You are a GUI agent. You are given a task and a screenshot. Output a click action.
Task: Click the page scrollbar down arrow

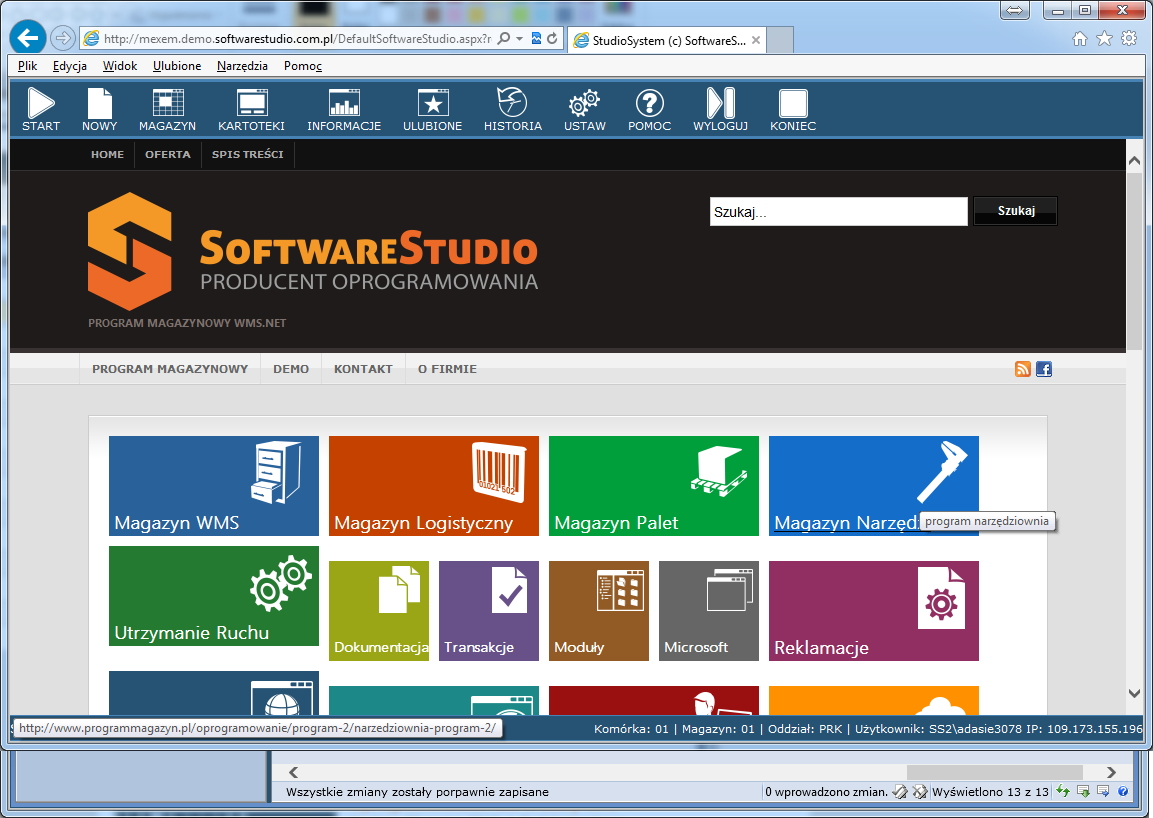(1134, 693)
